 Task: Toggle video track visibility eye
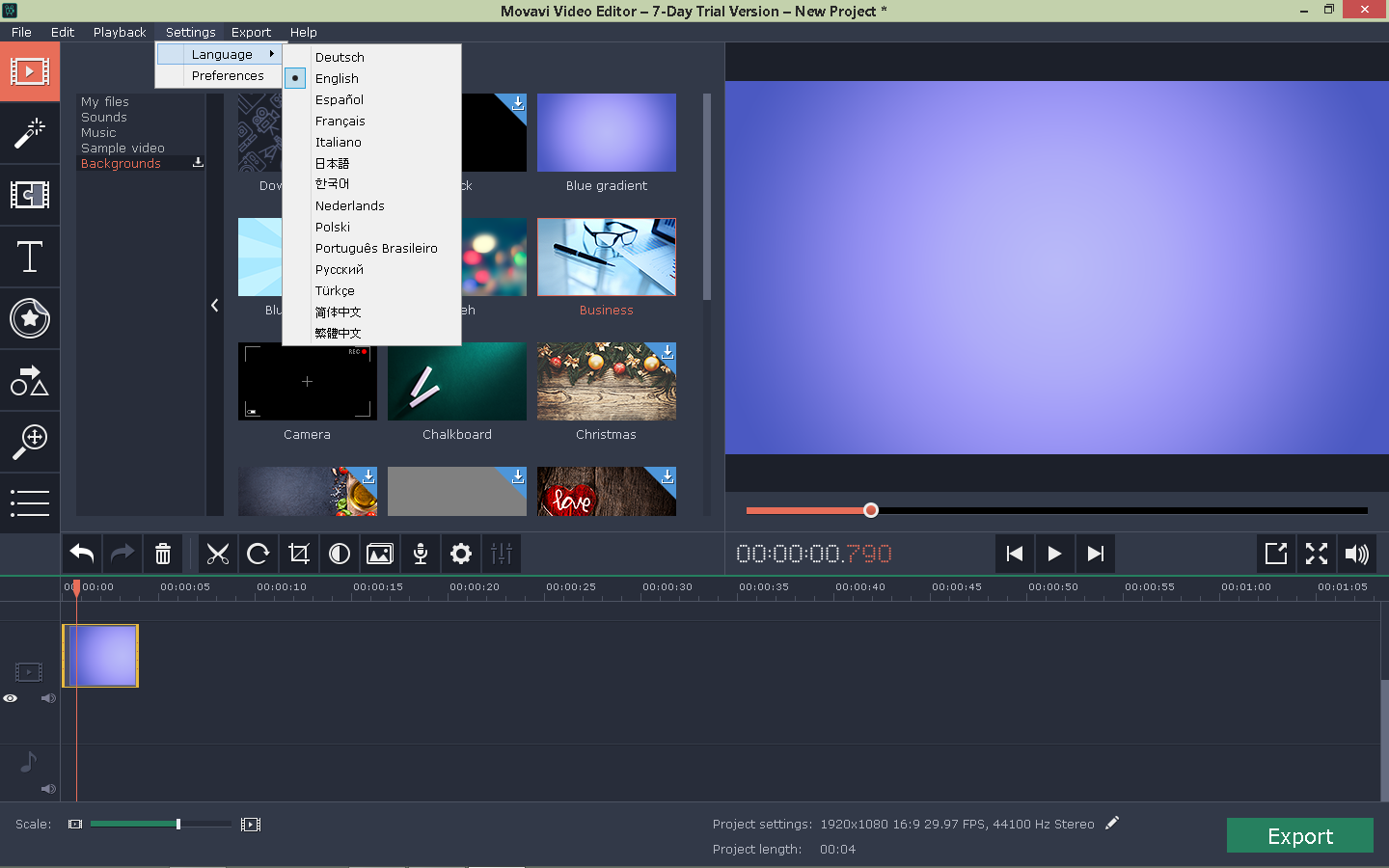pos(11,698)
